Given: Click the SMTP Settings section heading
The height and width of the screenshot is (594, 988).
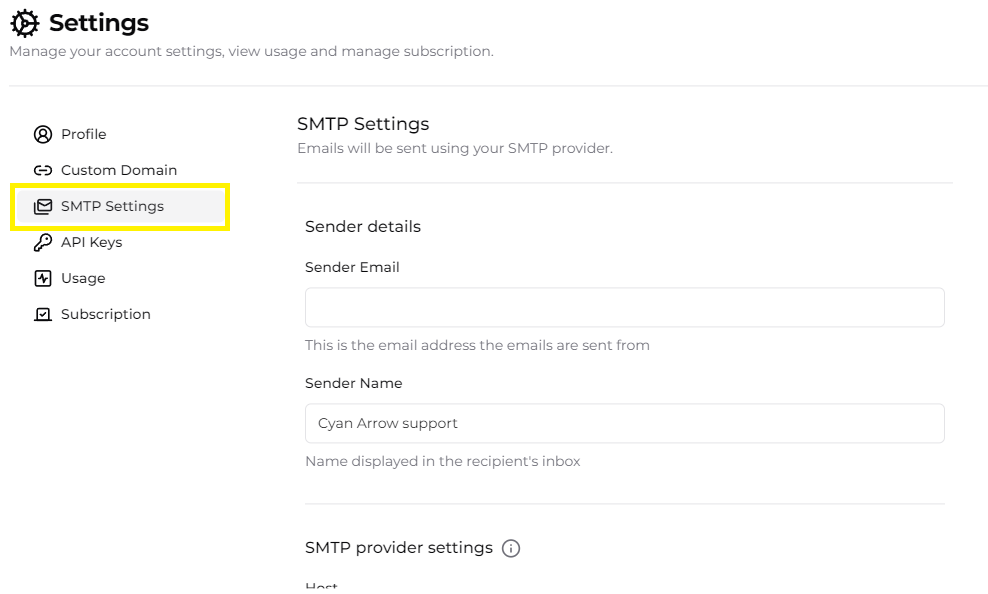Looking at the screenshot, I should (x=363, y=123).
